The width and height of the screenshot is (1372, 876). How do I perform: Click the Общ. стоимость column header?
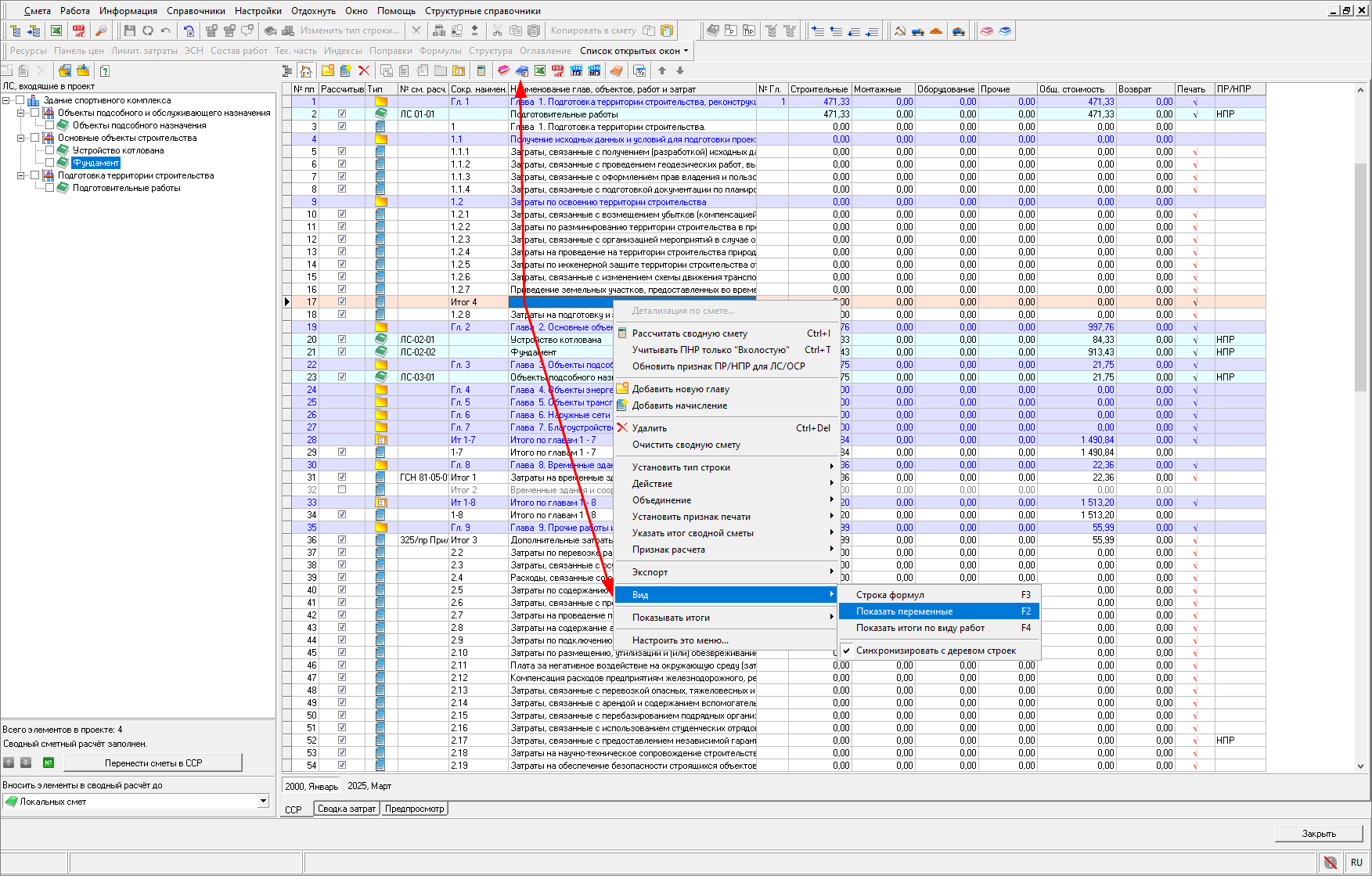(x=1076, y=89)
